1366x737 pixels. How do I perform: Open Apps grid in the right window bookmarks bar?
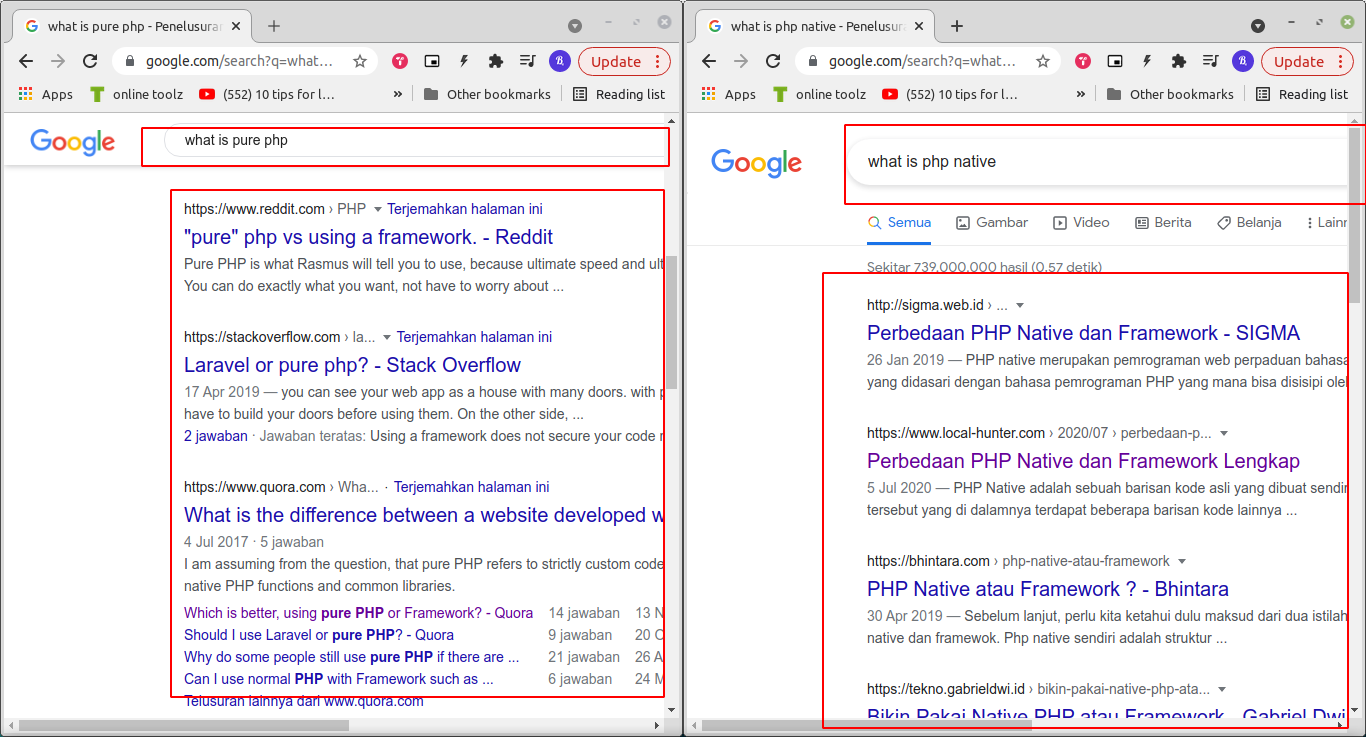pyautogui.click(x=728, y=94)
